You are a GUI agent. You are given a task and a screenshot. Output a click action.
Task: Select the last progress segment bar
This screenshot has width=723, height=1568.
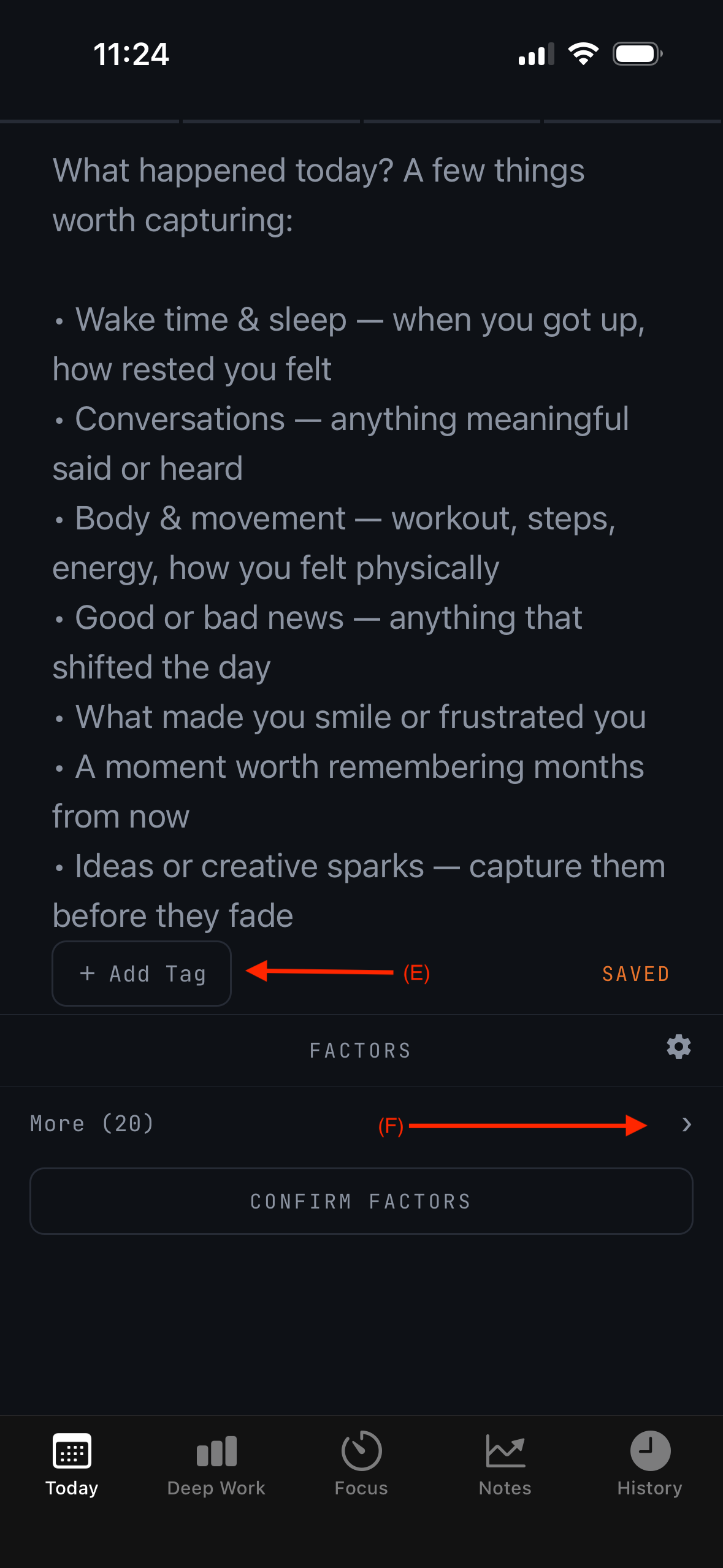coord(633,121)
